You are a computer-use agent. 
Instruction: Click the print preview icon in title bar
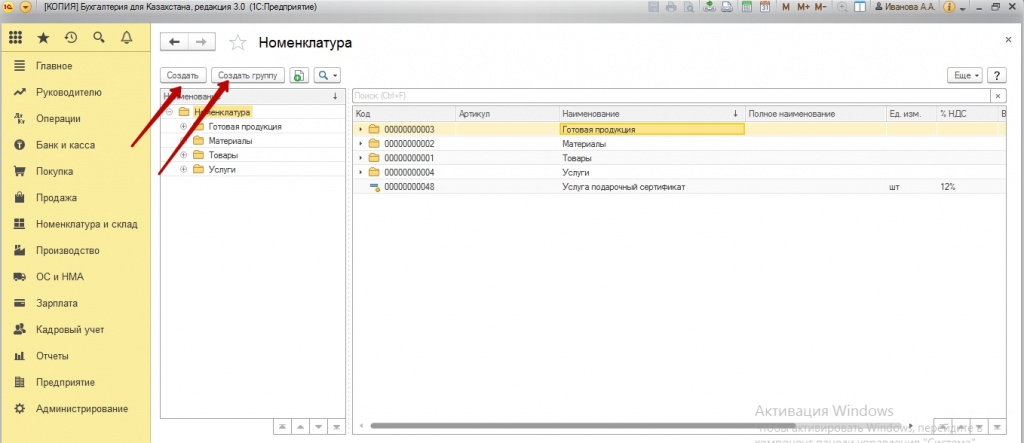click(x=688, y=7)
